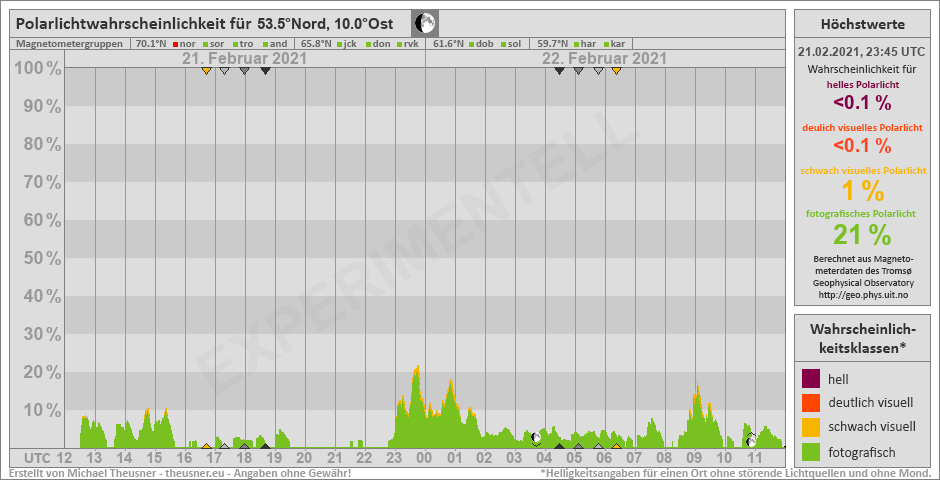This screenshot has height=480, width=940.
Task: Click the 'Höchstwerte' panel heading
Action: [x=863, y=24]
